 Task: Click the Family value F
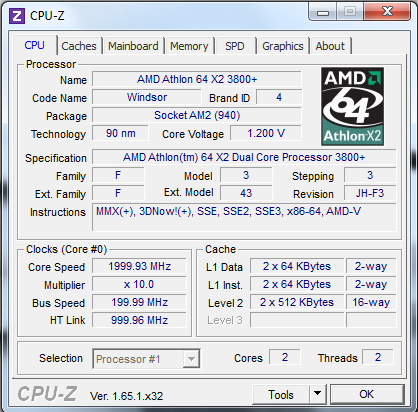pos(118,175)
